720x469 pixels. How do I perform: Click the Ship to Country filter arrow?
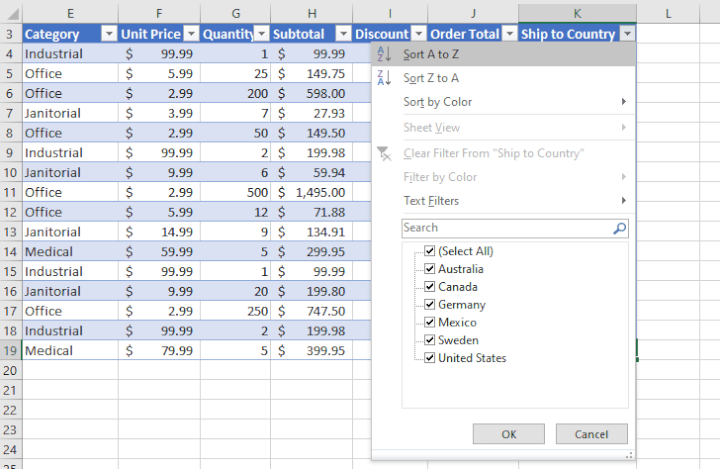[x=626, y=33]
